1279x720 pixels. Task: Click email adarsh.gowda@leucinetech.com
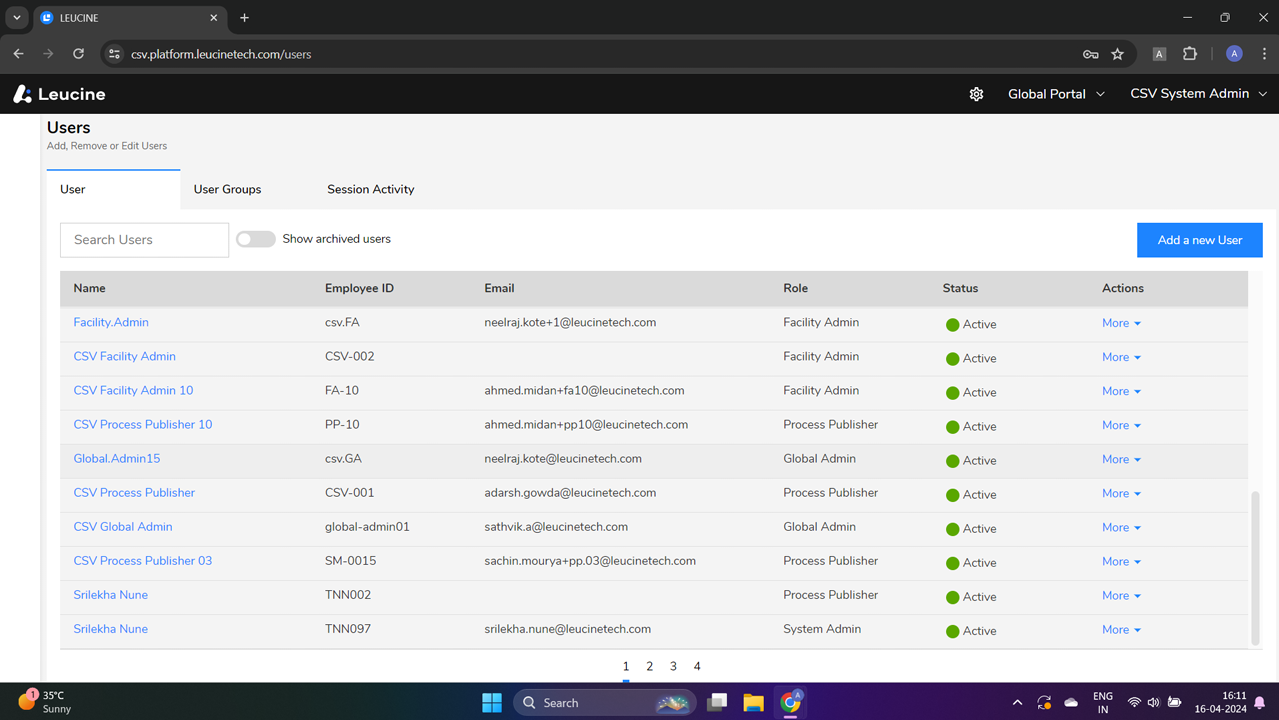pyautogui.click(x=570, y=492)
